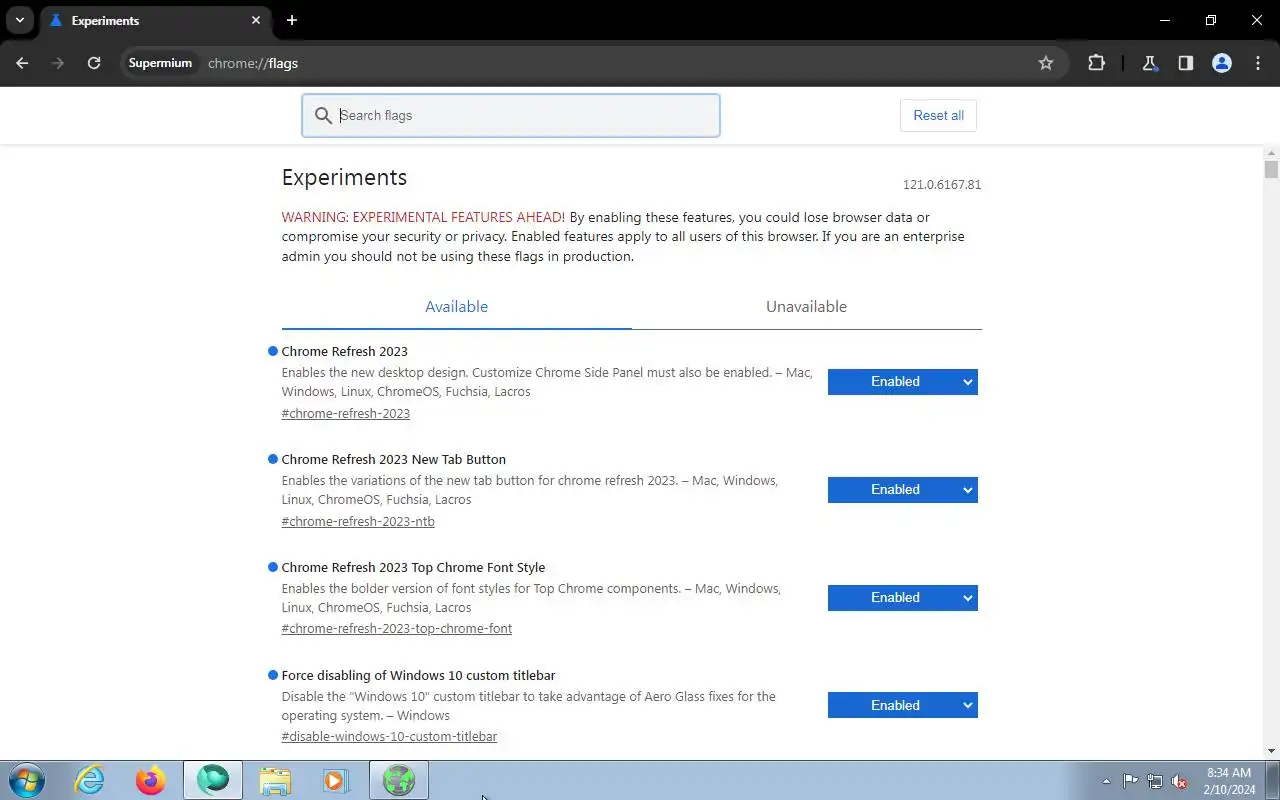
Task: Toggle the side panel icon
Action: [x=1186, y=63]
